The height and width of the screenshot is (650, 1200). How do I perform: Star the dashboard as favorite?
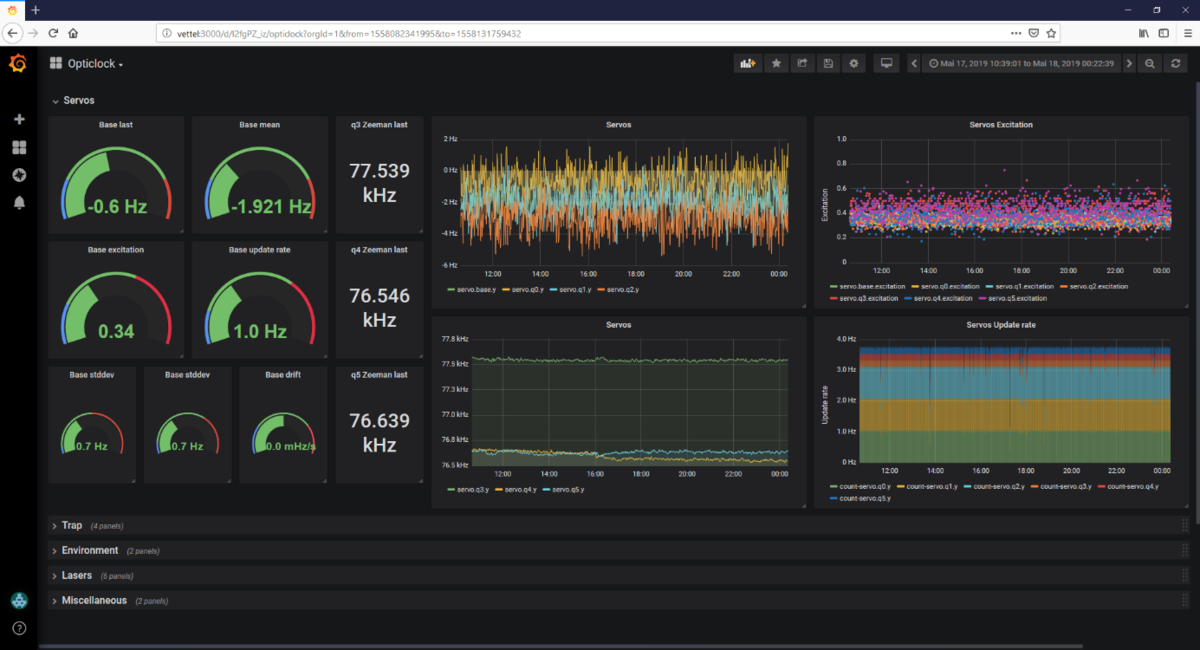(776, 64)
